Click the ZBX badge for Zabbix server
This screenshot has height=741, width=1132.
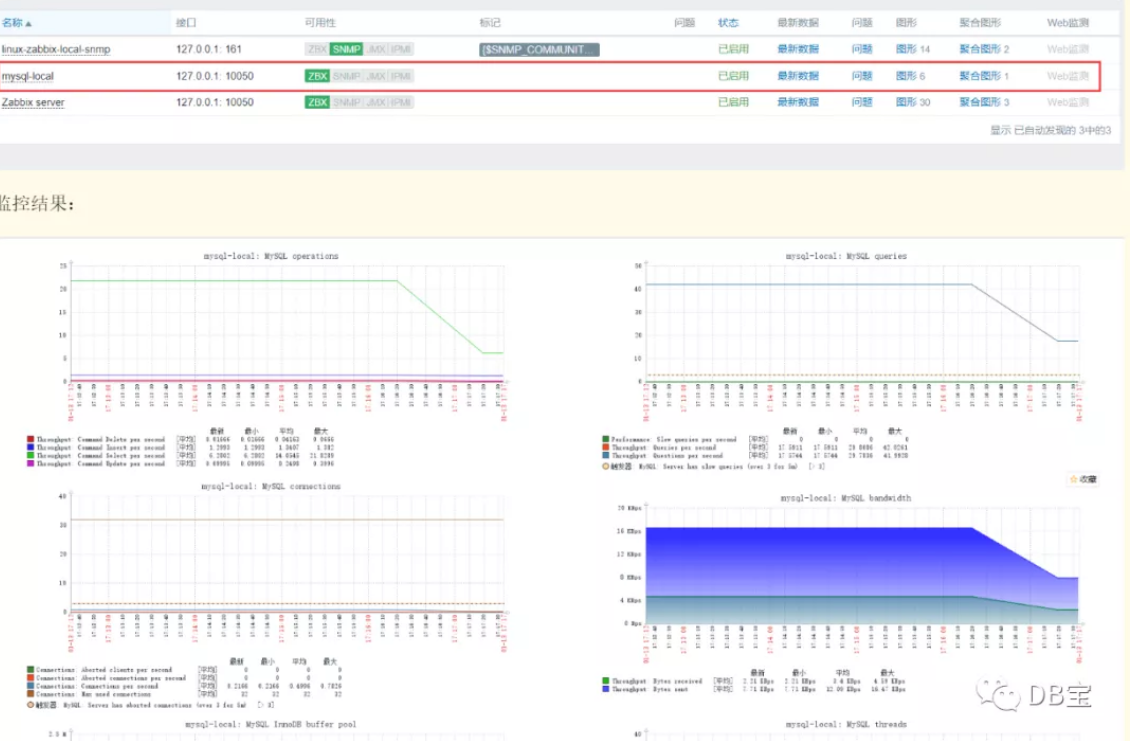coord(317,103)
